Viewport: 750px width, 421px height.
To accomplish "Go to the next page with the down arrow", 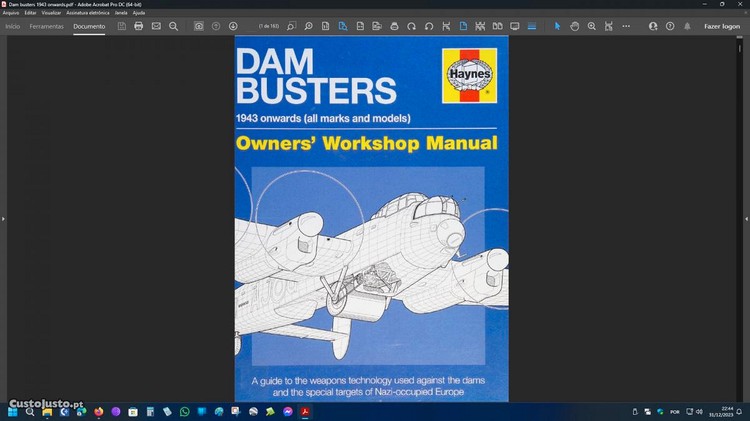I will point(233,26).
